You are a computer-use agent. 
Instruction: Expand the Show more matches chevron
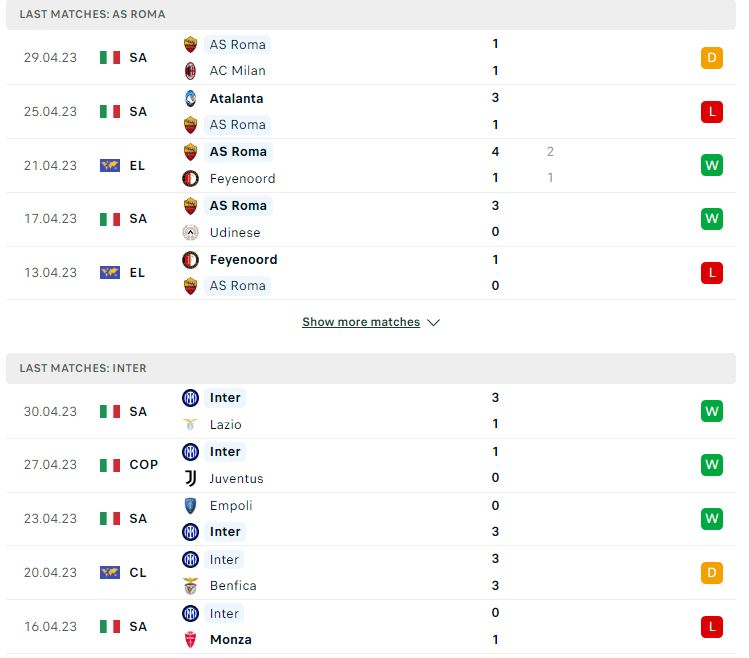433,323
